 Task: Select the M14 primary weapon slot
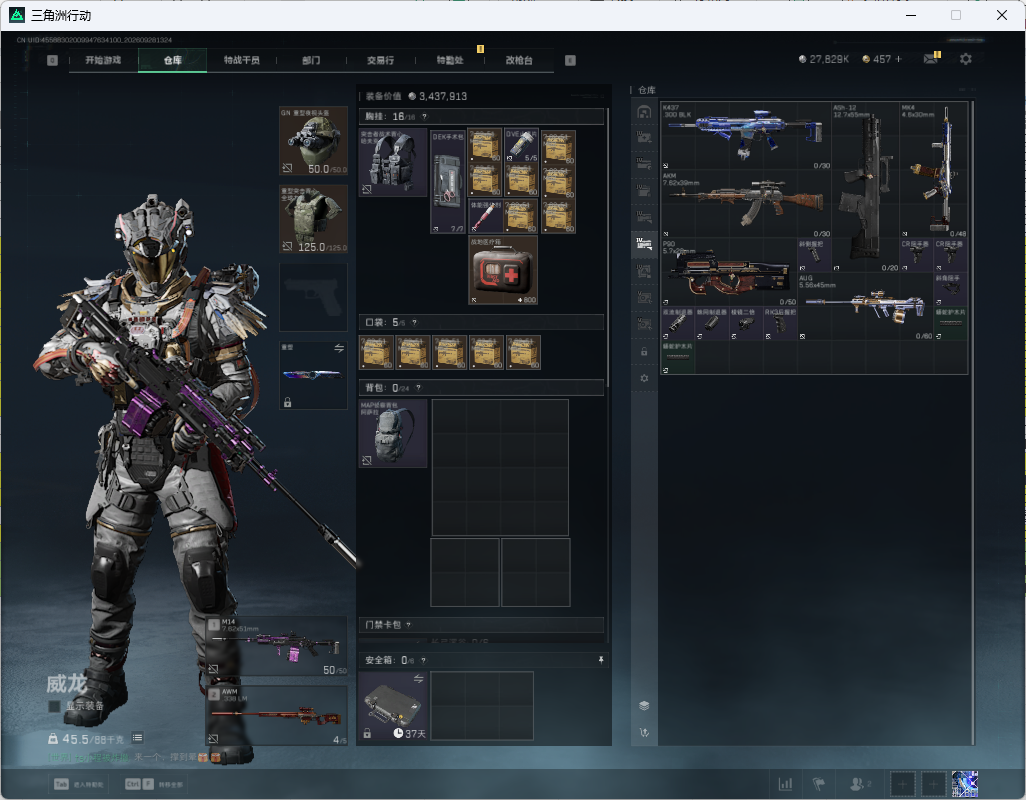pos(277,647)
